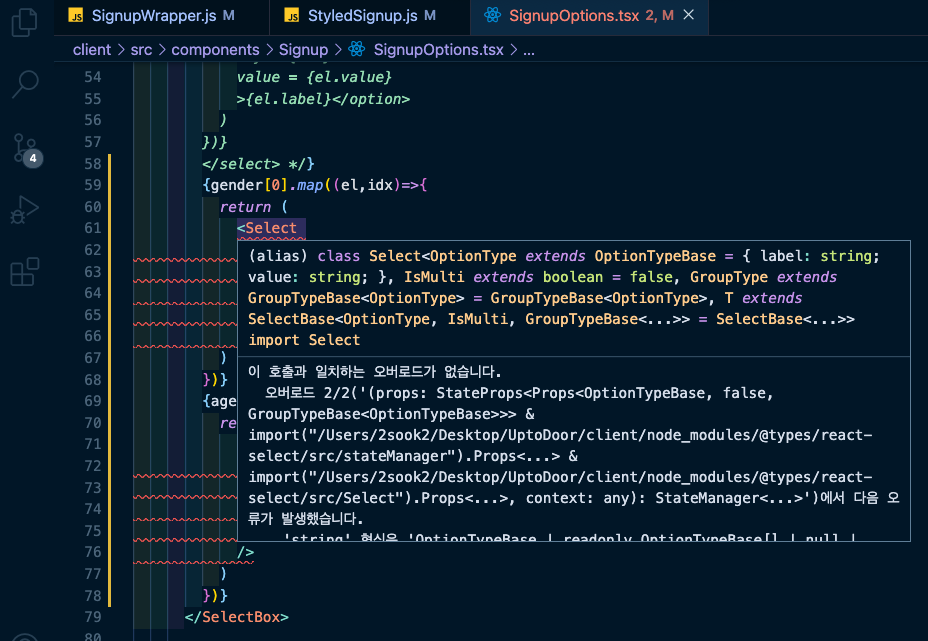
Task: Open the Extensions panel icon
Action: 25,272
